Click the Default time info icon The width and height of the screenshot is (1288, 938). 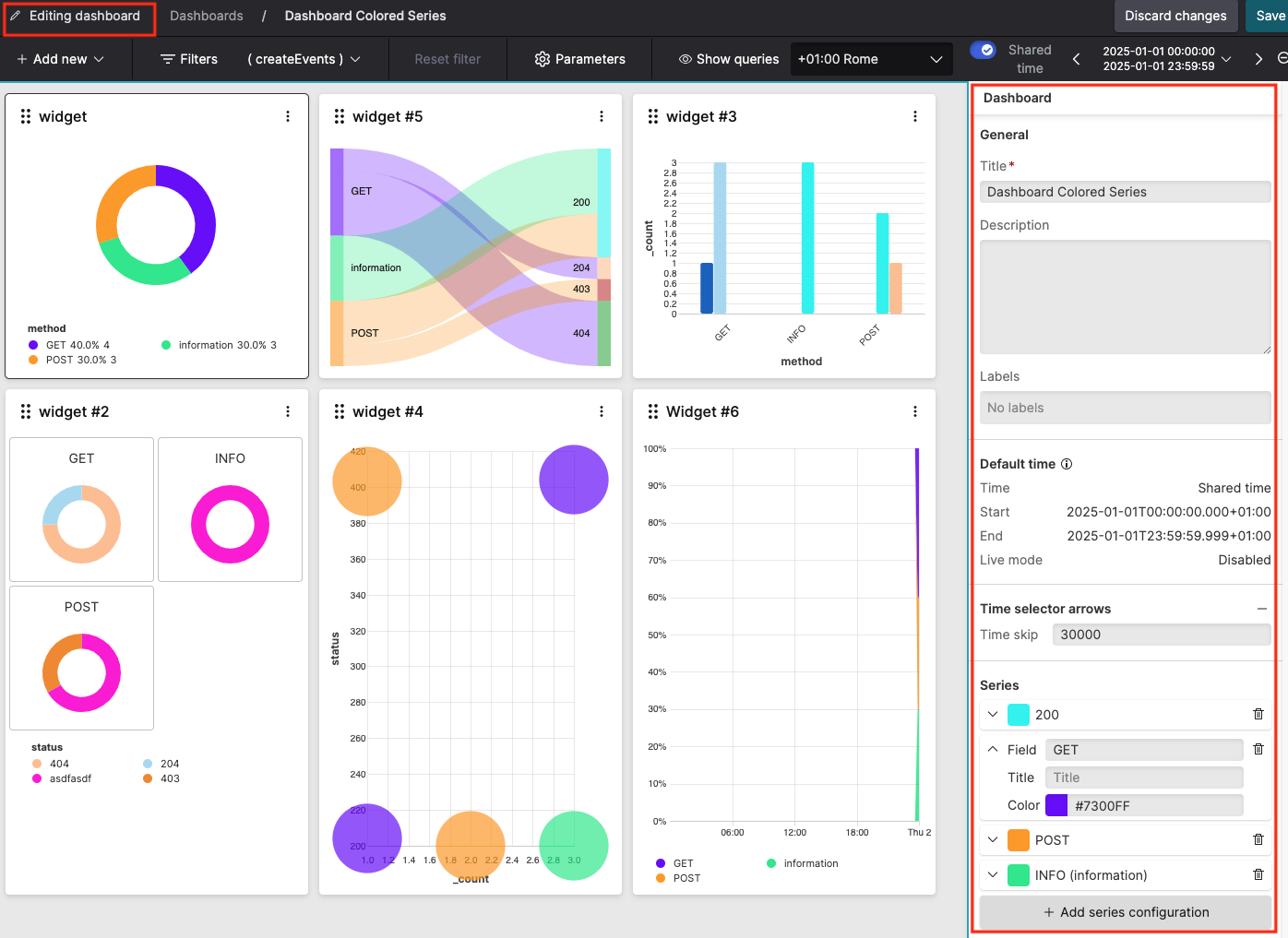[1067, 464]
